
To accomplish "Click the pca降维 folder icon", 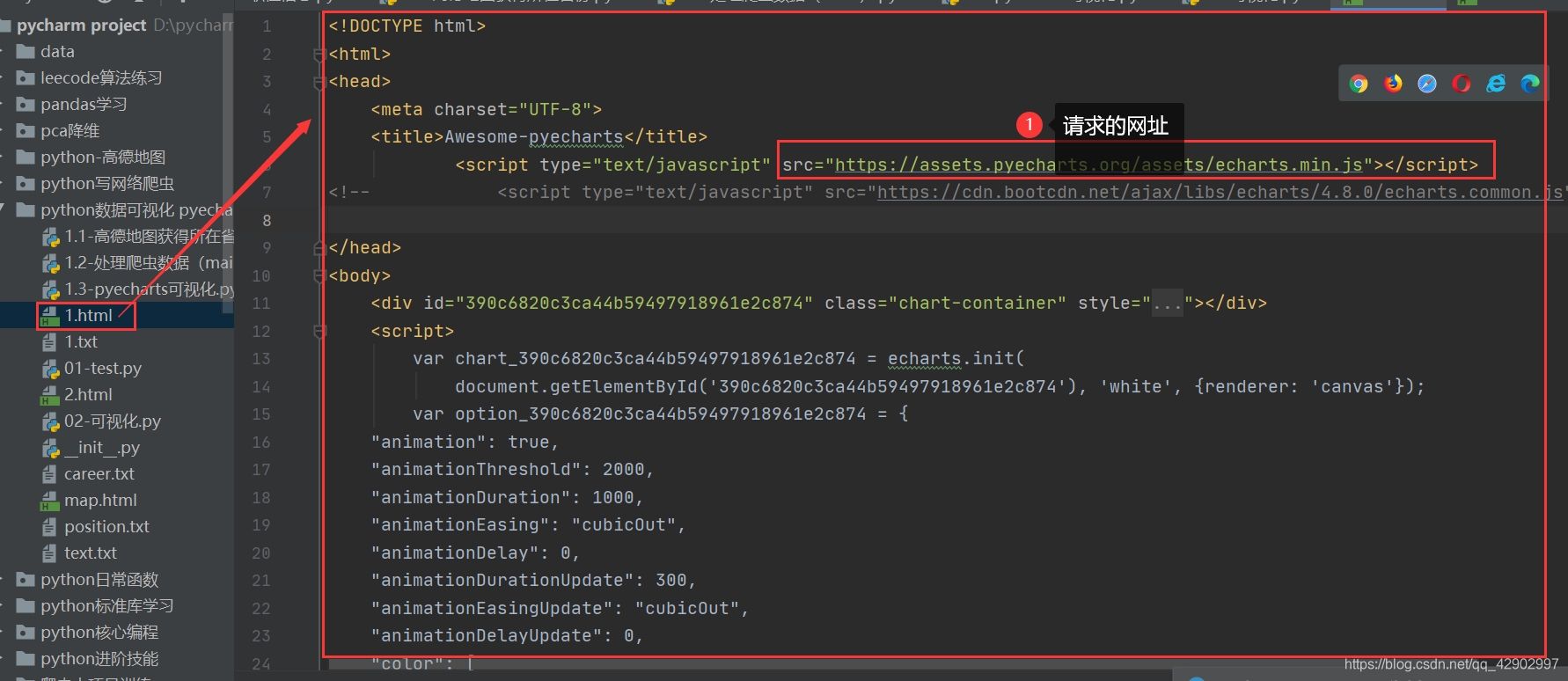I will click(x=26, y=130).
